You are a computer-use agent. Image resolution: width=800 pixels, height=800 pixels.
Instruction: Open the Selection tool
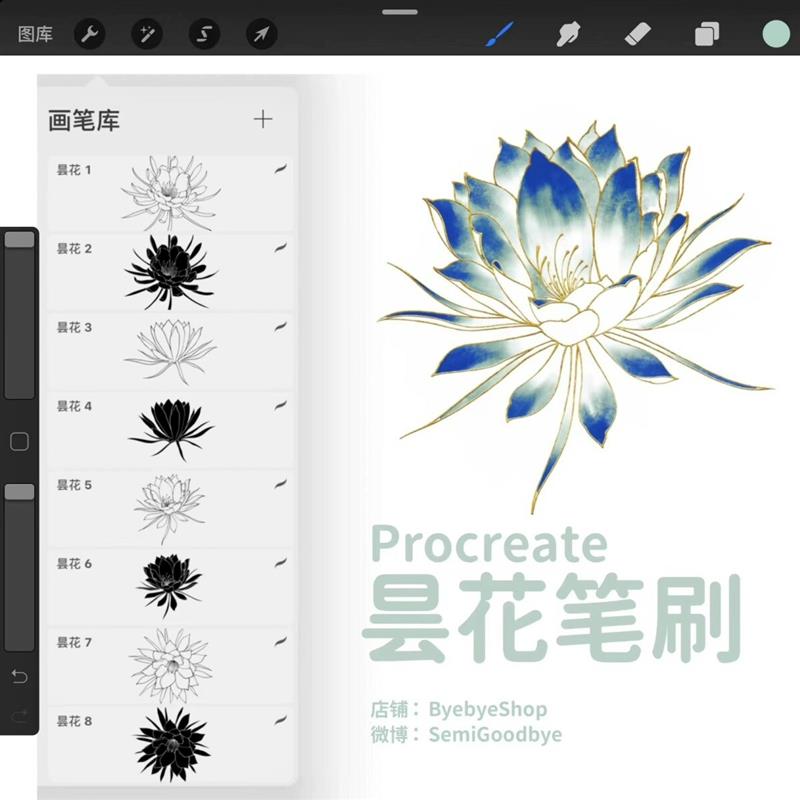205,32
